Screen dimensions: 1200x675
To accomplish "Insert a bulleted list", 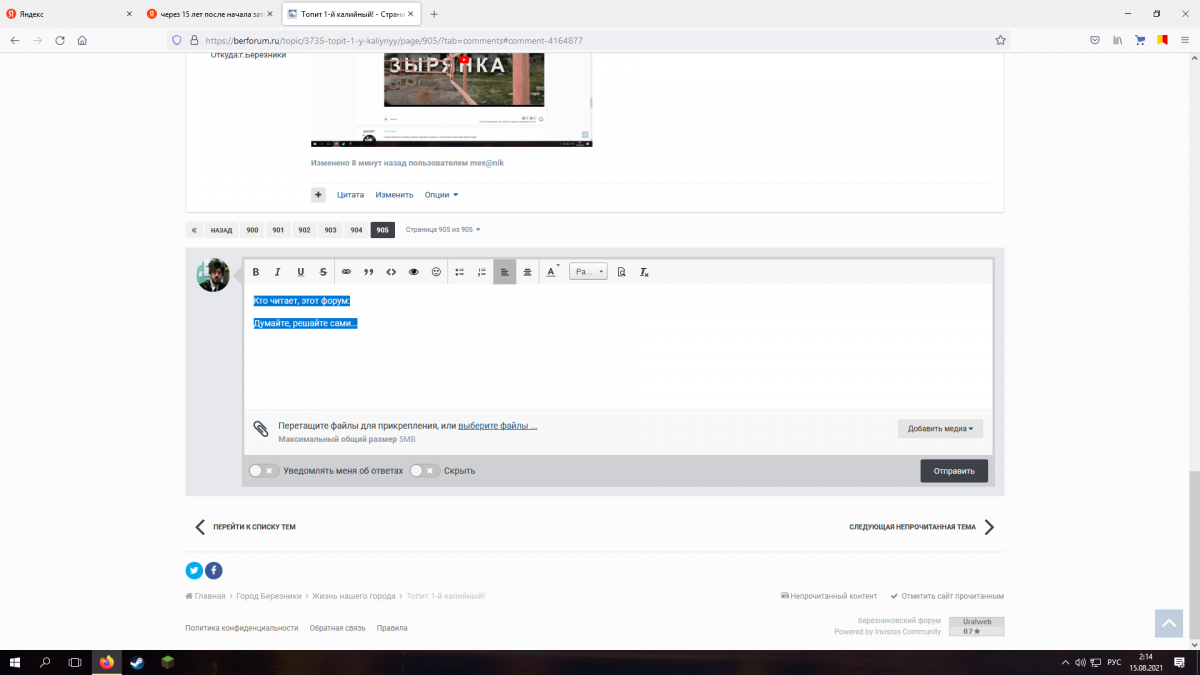I will [460, 272].
